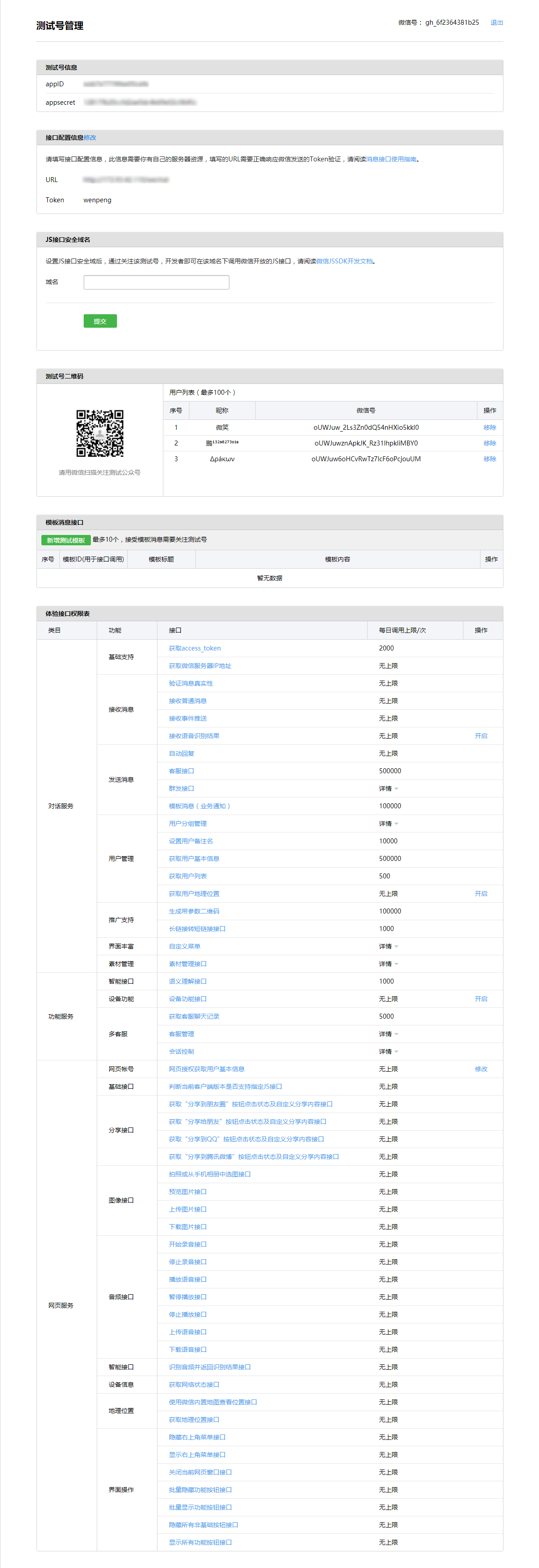The height and width of the screenshot is (1568, 539).
Task: Click 修改 for 网页授权获取用户基本信息
Action: coord(481,1069)
